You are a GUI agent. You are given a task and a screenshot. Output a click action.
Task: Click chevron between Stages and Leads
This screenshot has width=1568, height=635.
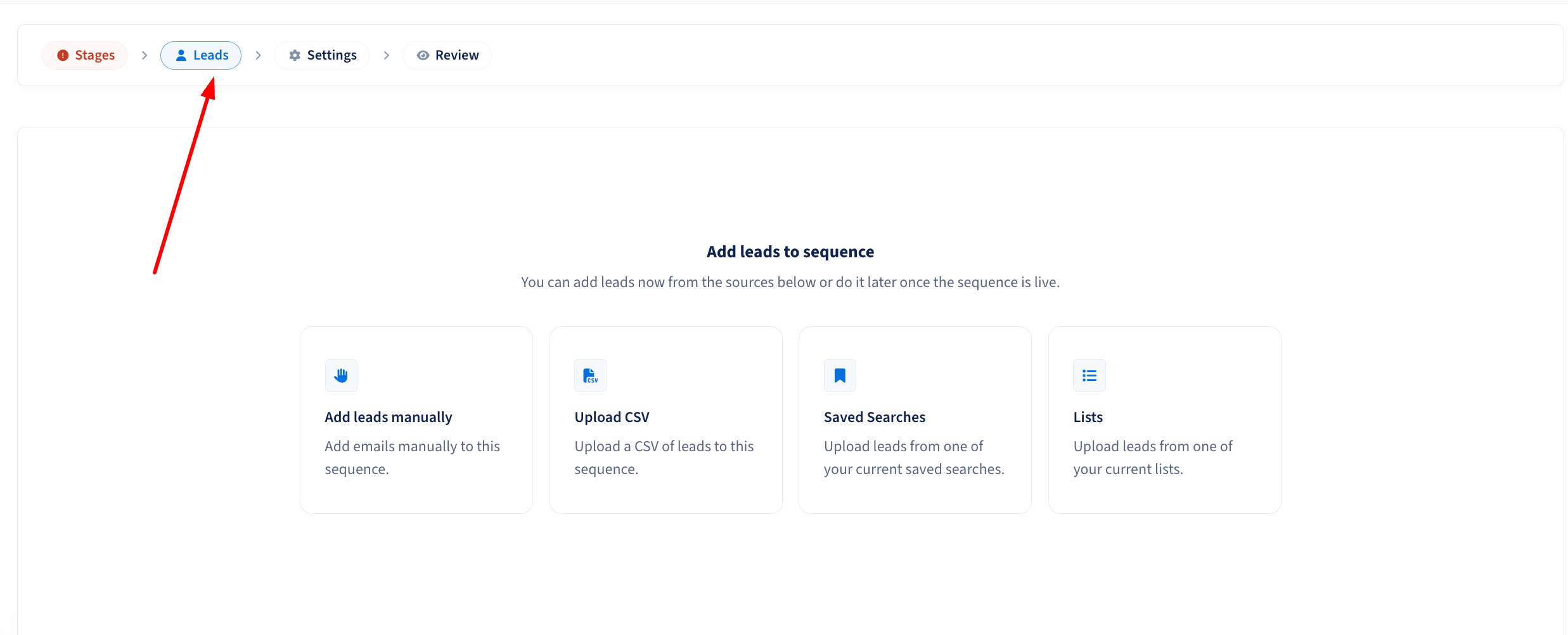(145, 56)
